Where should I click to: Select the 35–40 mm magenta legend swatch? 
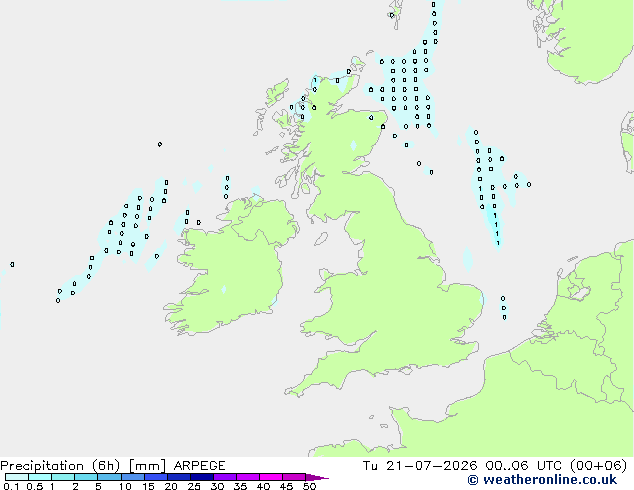[x=248, y=477]
